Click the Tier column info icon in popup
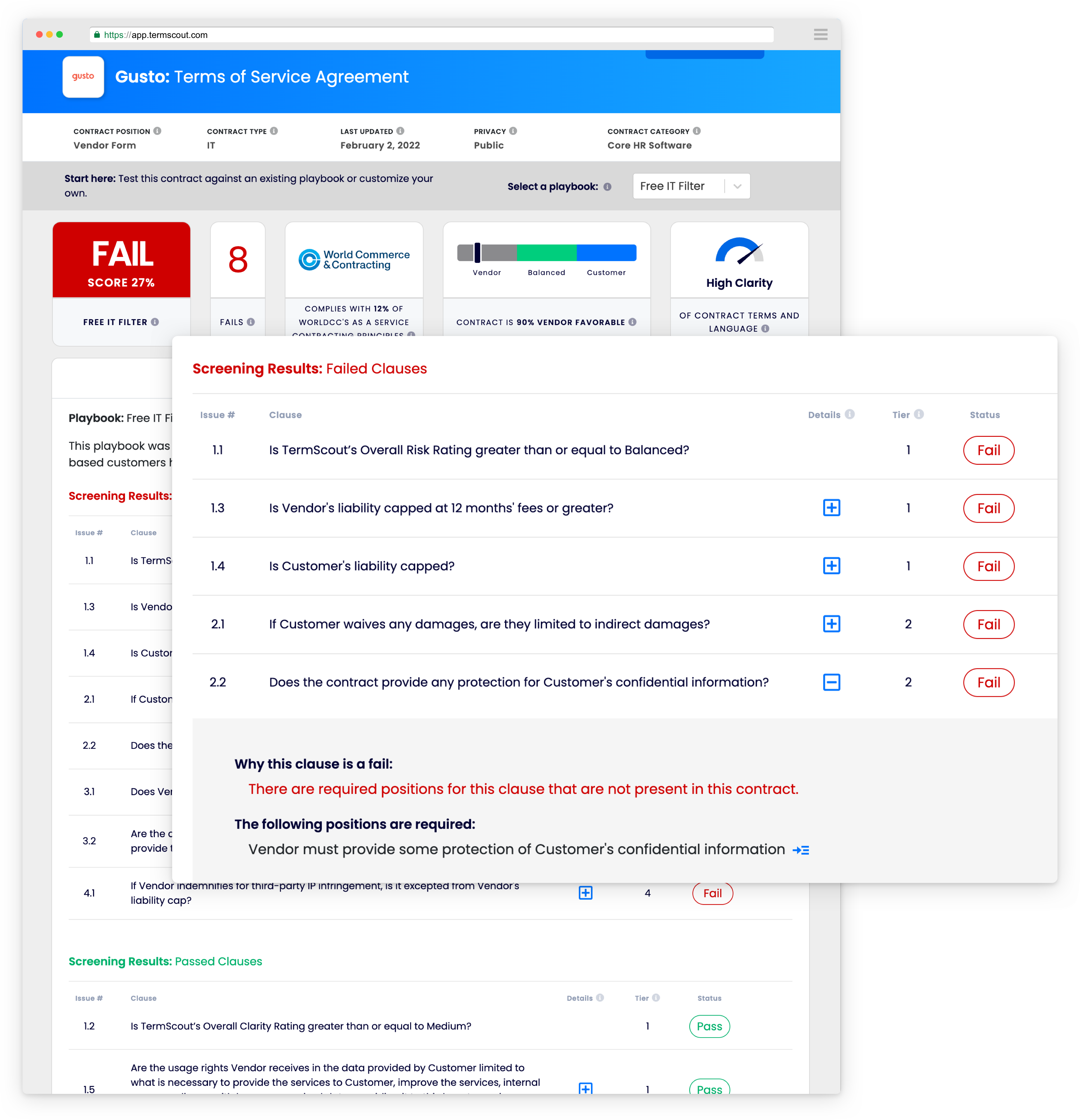The image size is (1086, 1120). tap(919, 414)
